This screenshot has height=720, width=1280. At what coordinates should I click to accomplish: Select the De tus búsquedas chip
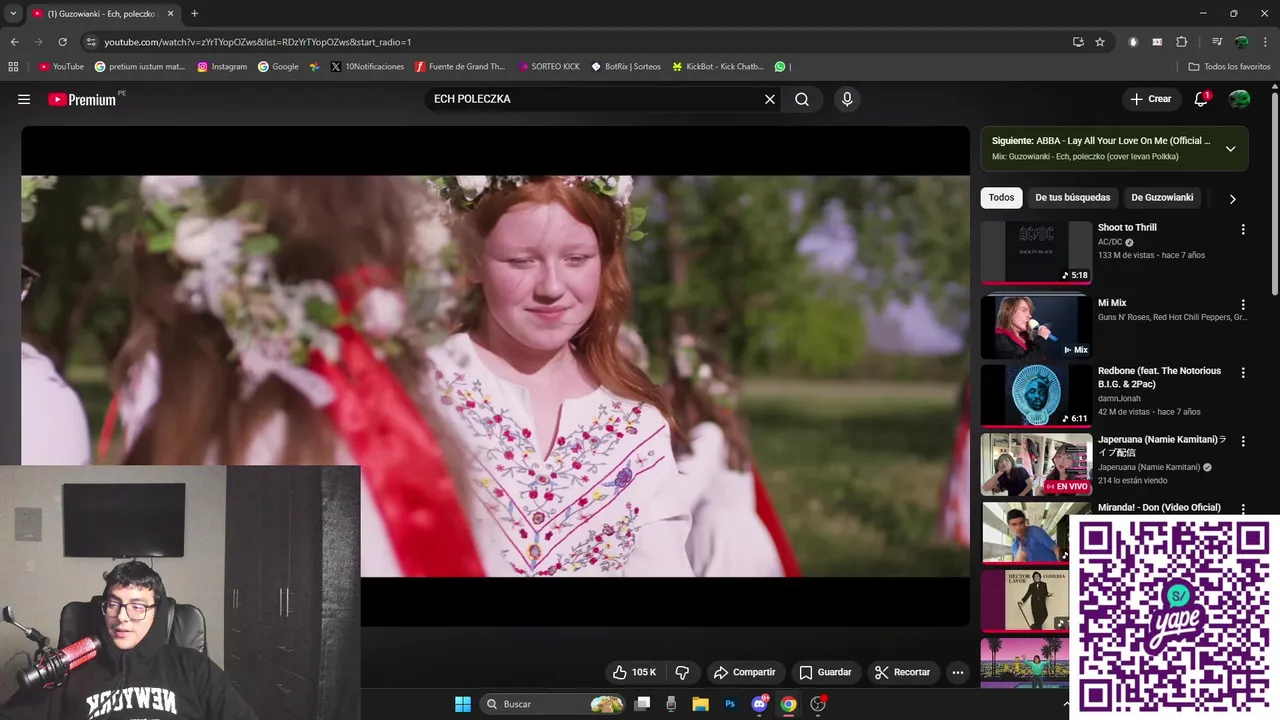tap(1072, 198)
